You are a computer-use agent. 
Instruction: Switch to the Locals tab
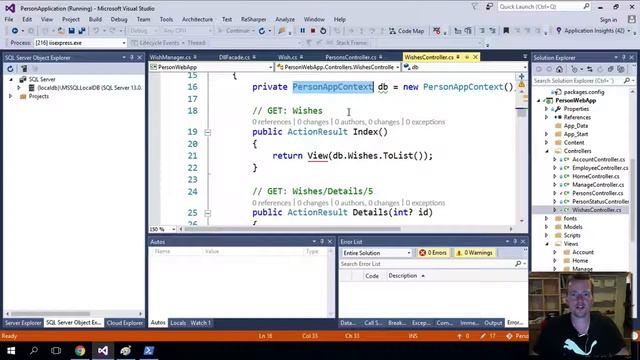point(178,323)
